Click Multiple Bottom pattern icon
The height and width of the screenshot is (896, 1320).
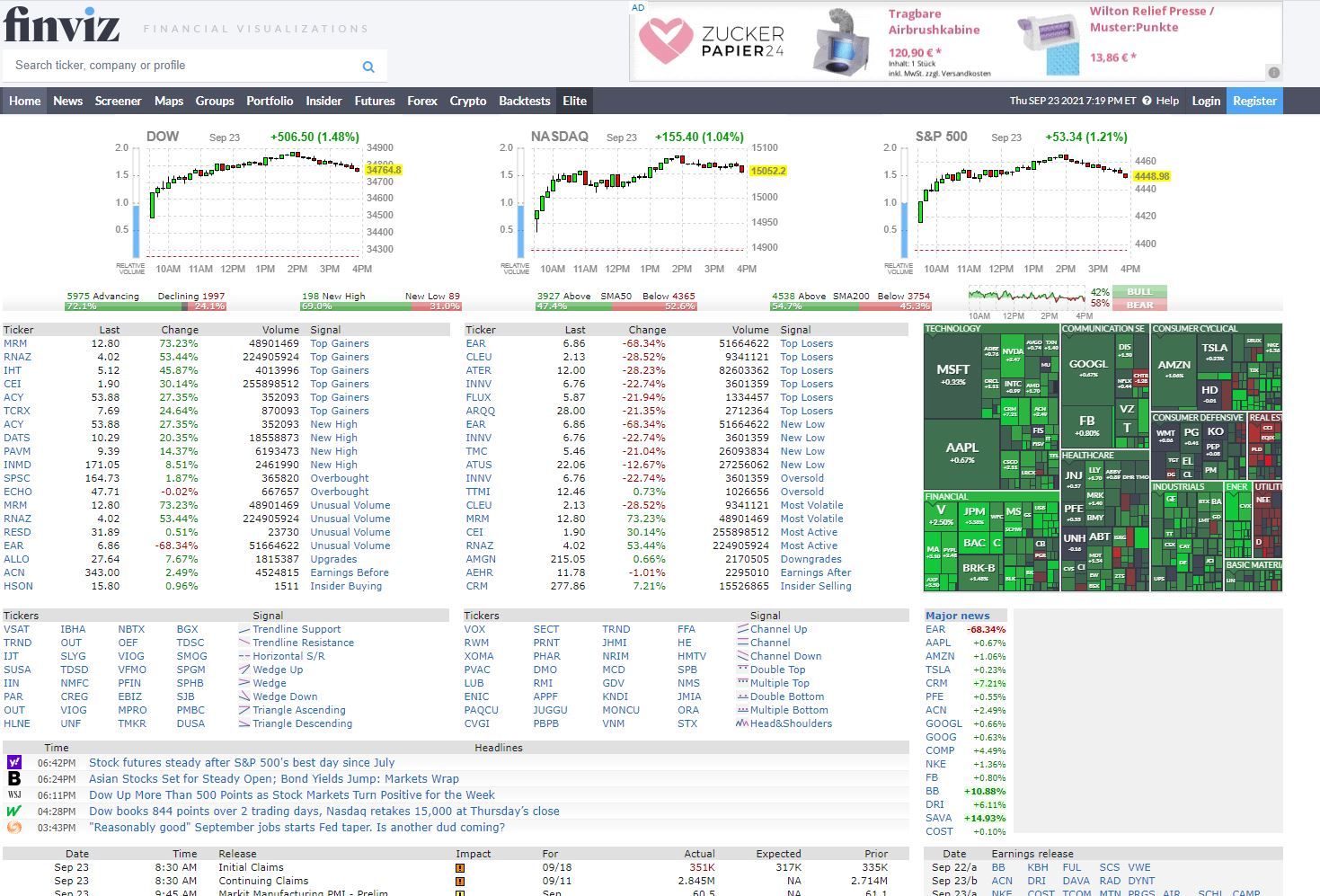742,710
